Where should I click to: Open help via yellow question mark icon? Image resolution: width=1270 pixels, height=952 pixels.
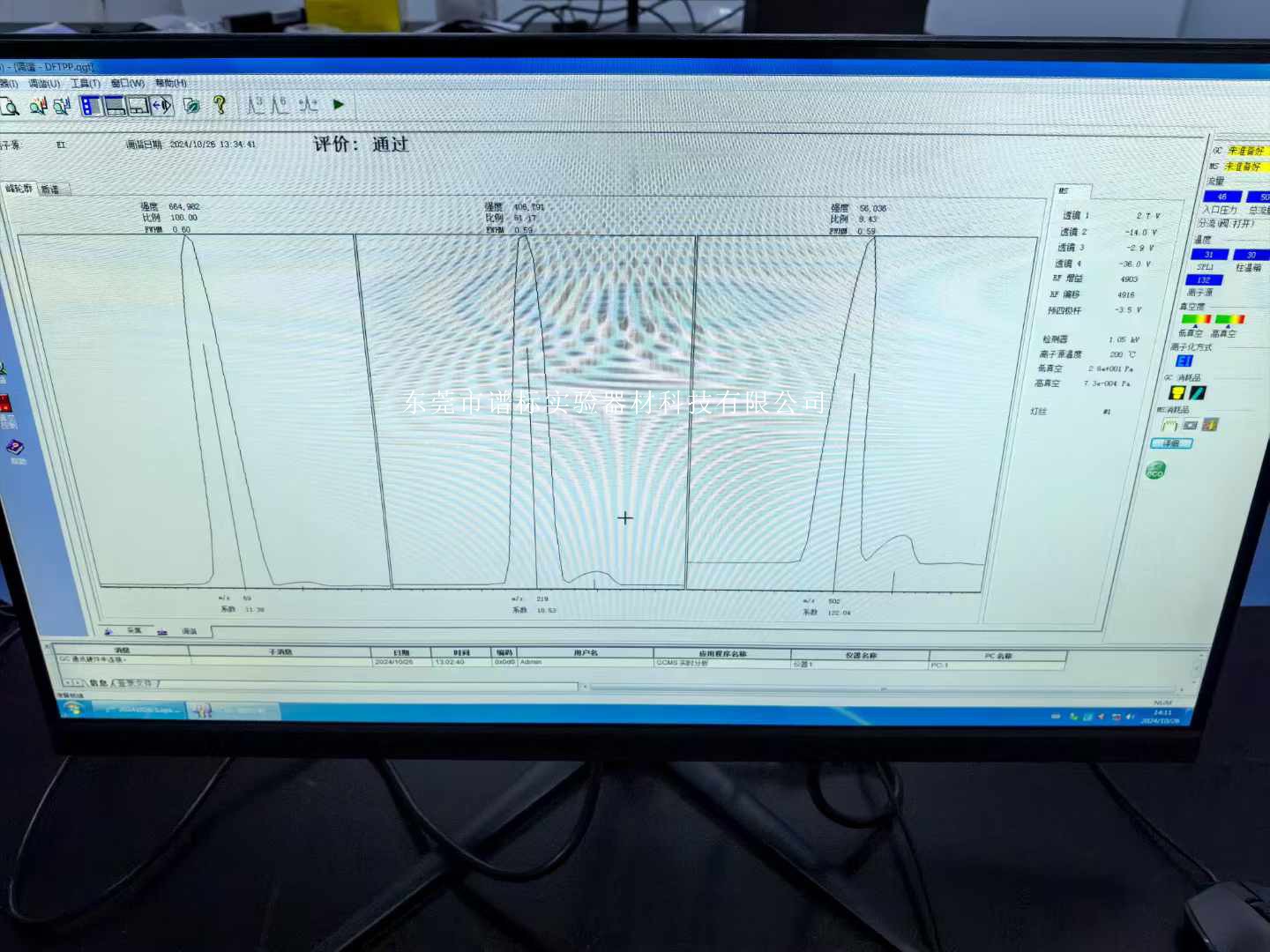[220, 105]
